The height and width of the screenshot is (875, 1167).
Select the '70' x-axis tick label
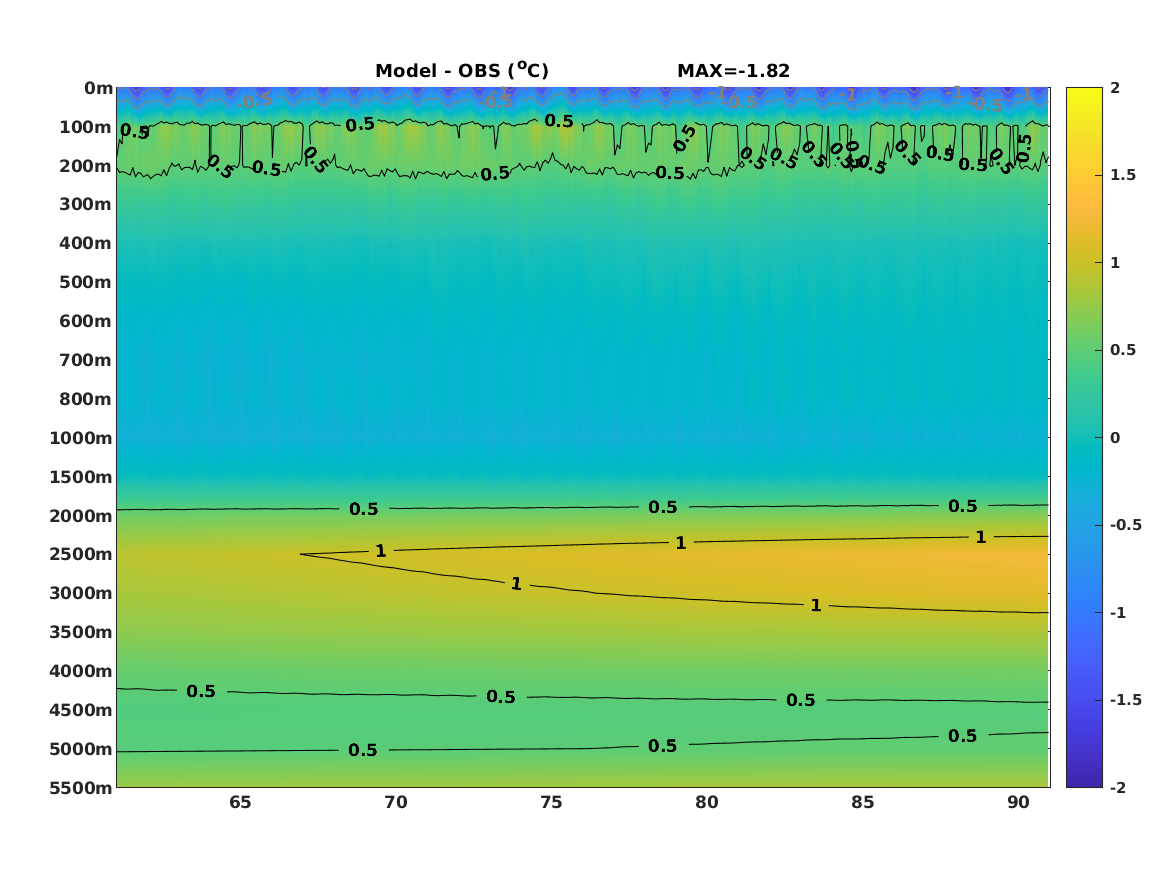pos(396,803)
